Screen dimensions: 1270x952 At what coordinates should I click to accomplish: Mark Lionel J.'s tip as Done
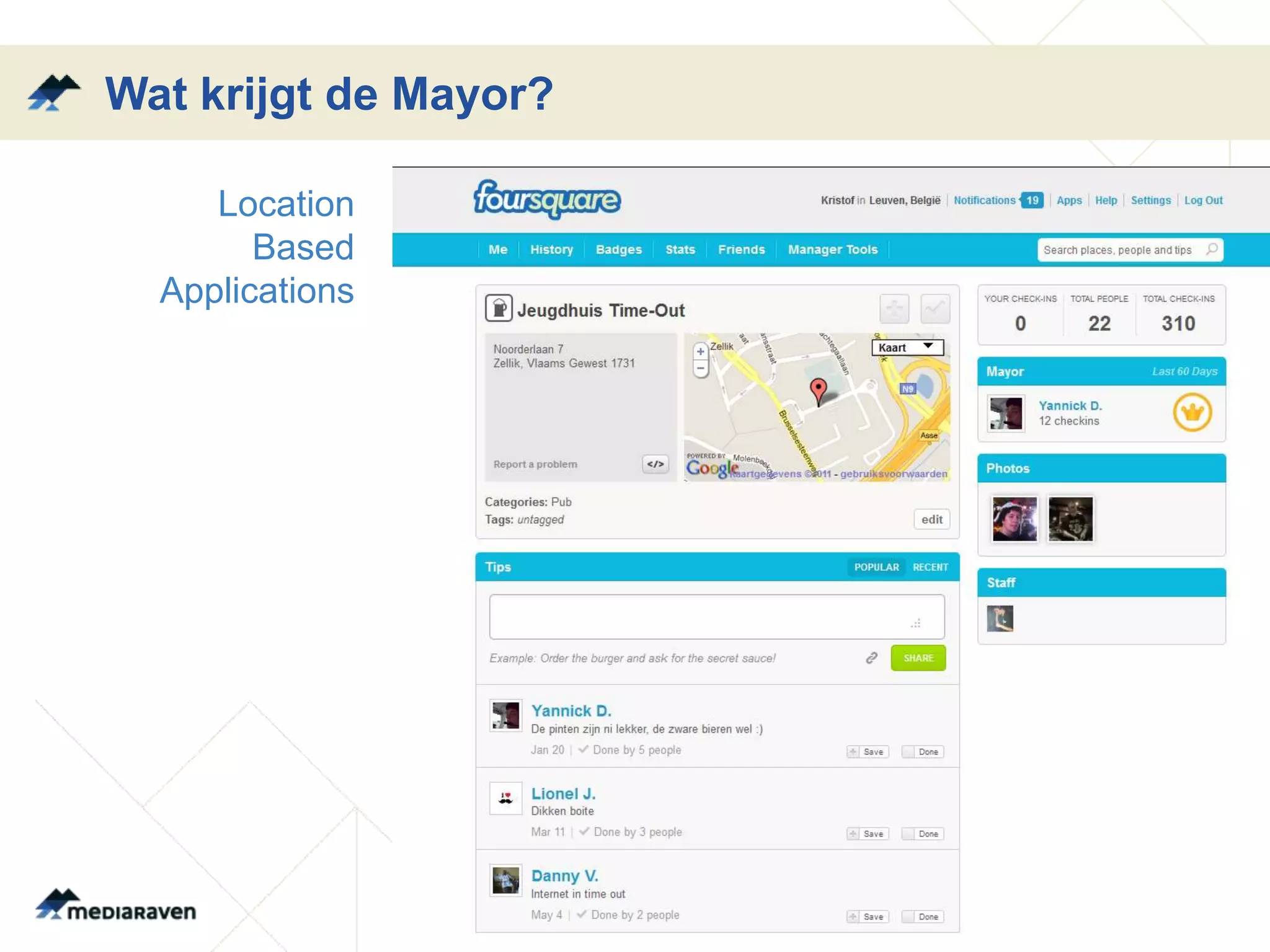coord(923,834)
